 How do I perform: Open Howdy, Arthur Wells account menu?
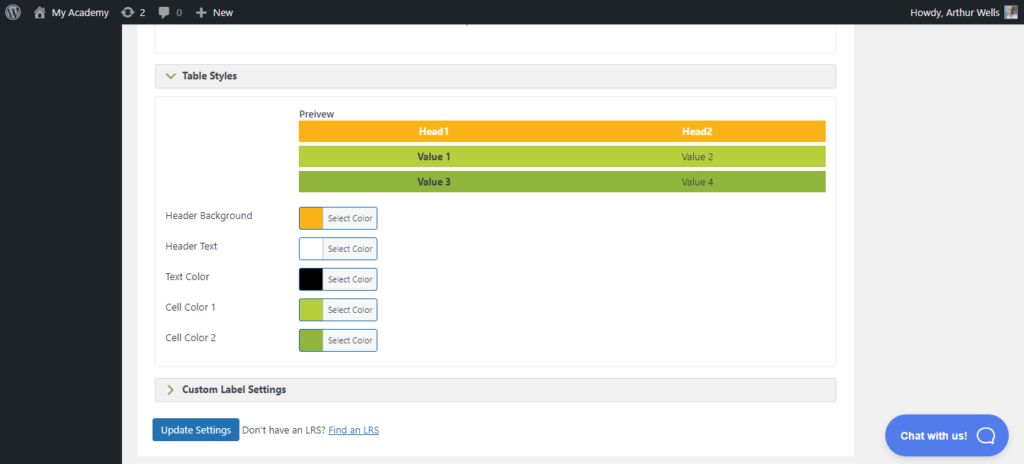point(963,12)
